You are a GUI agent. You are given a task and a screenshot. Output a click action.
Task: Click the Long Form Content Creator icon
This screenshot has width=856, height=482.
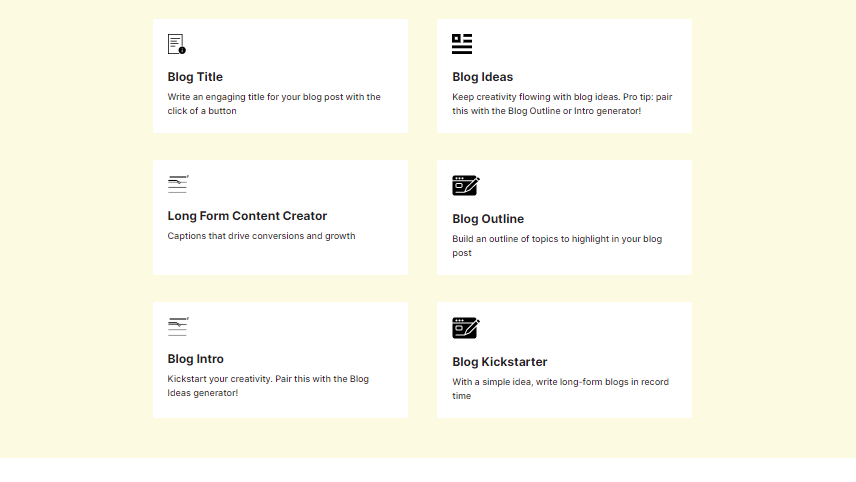point(178,184)
